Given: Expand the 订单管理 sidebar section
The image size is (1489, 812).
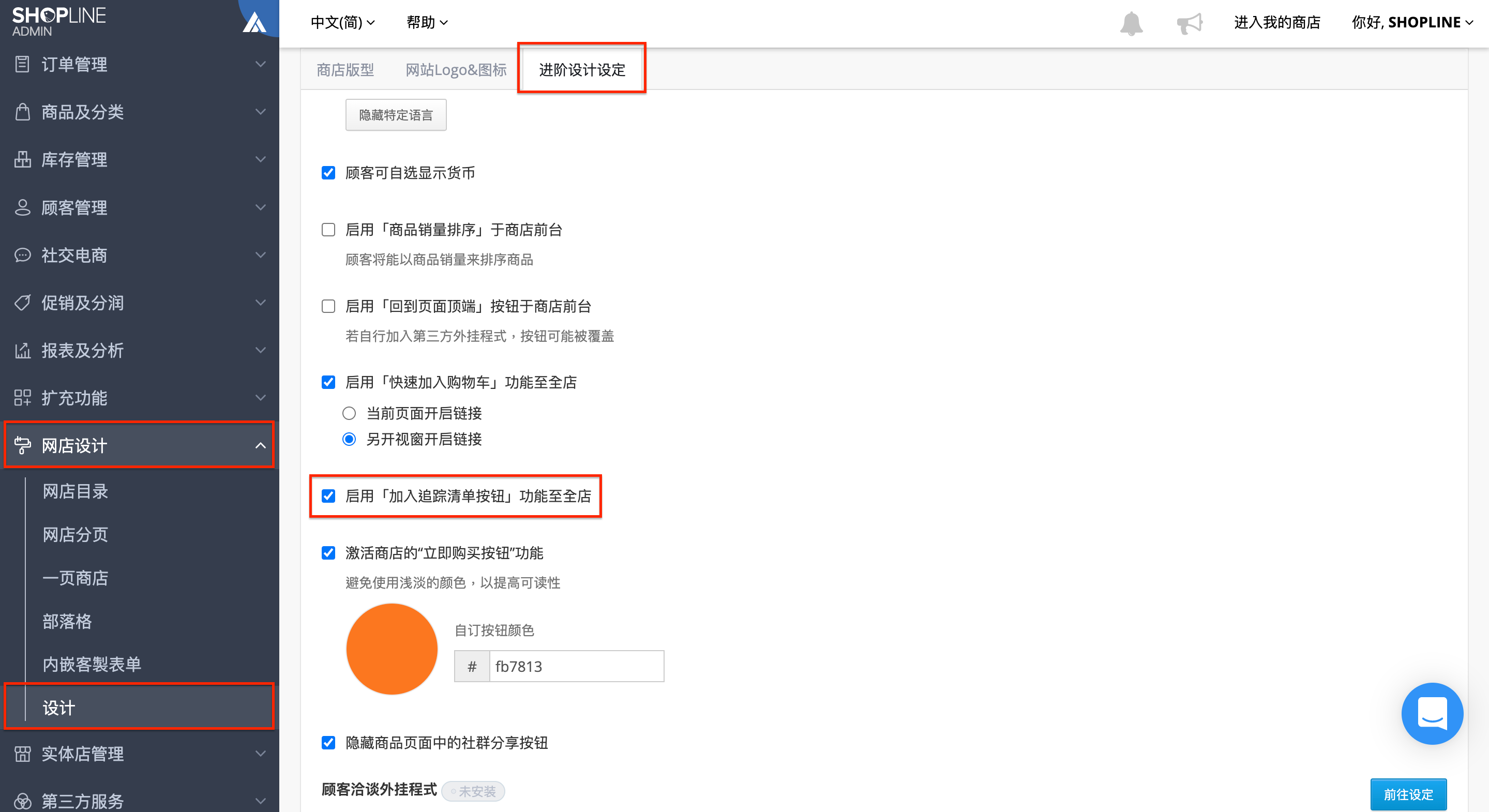Looking at the screenshot, I should point(139,64).
